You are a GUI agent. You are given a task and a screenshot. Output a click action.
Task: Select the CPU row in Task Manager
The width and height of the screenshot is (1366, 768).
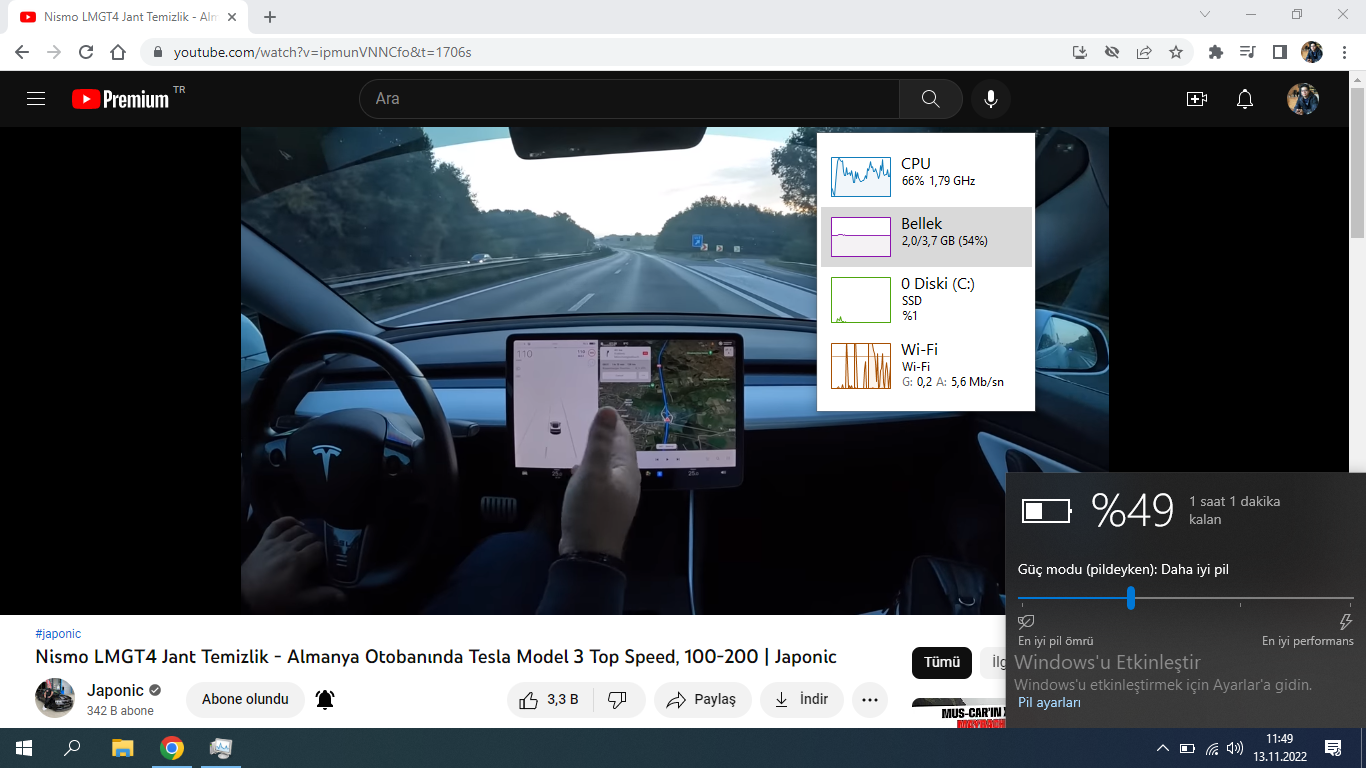pos(926,177)
